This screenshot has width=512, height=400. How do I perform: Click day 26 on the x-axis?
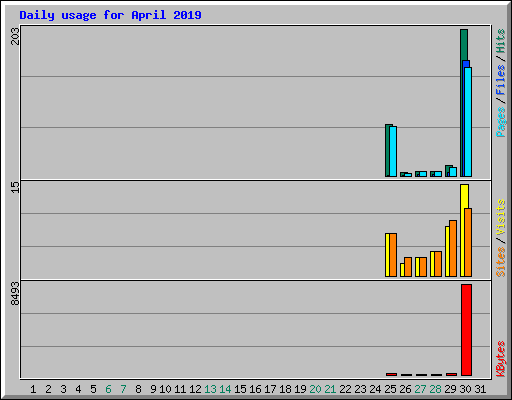405,389
